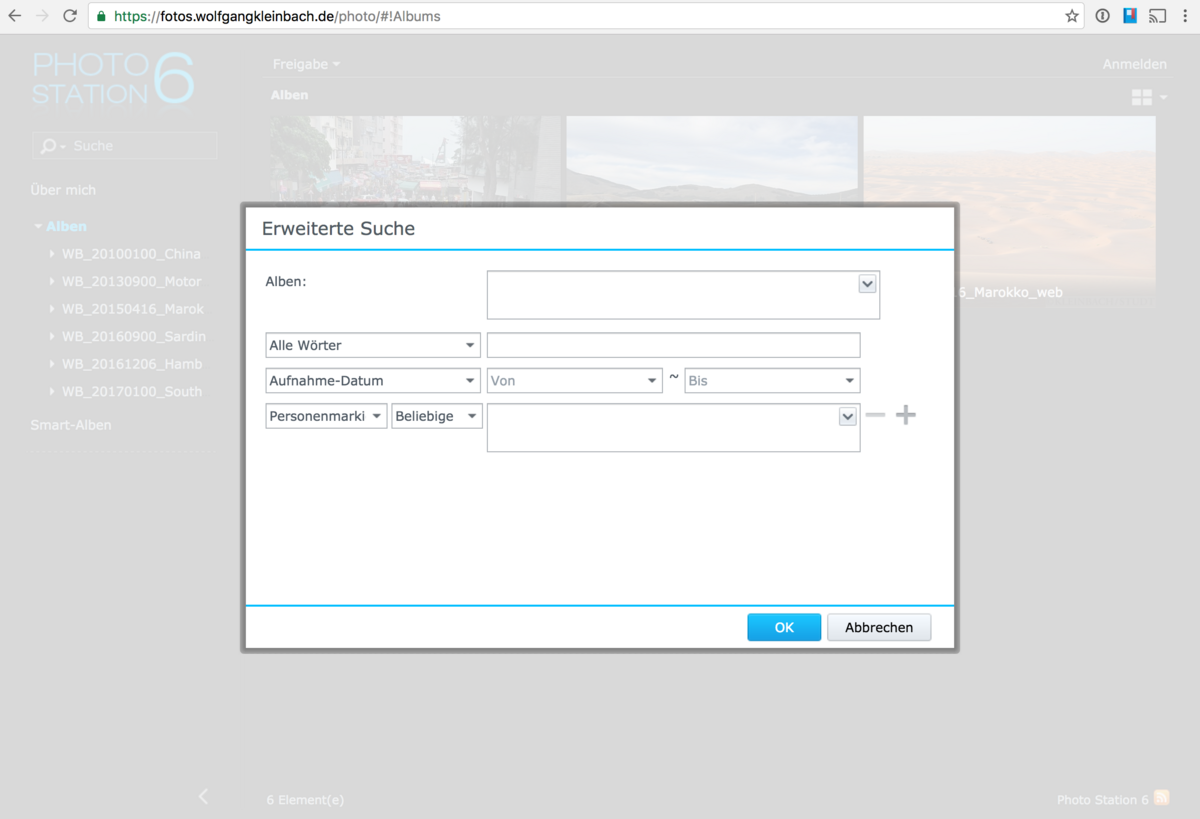Expand the 'Aufnahme-Datum' dropdown

(372, 381)
